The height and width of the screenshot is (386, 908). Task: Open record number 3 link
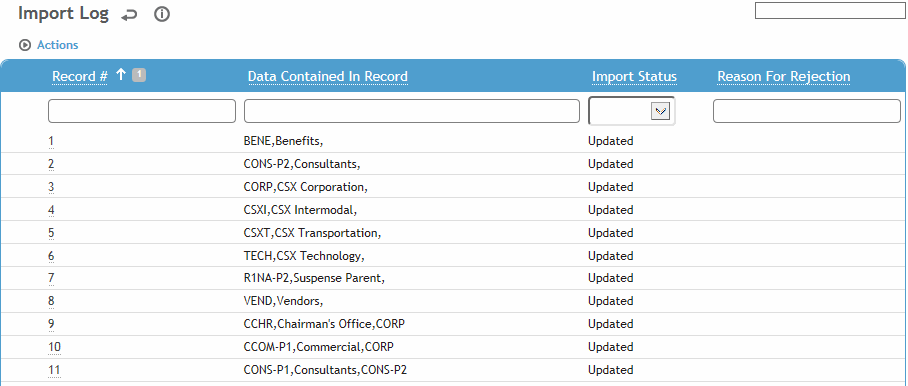51,187
